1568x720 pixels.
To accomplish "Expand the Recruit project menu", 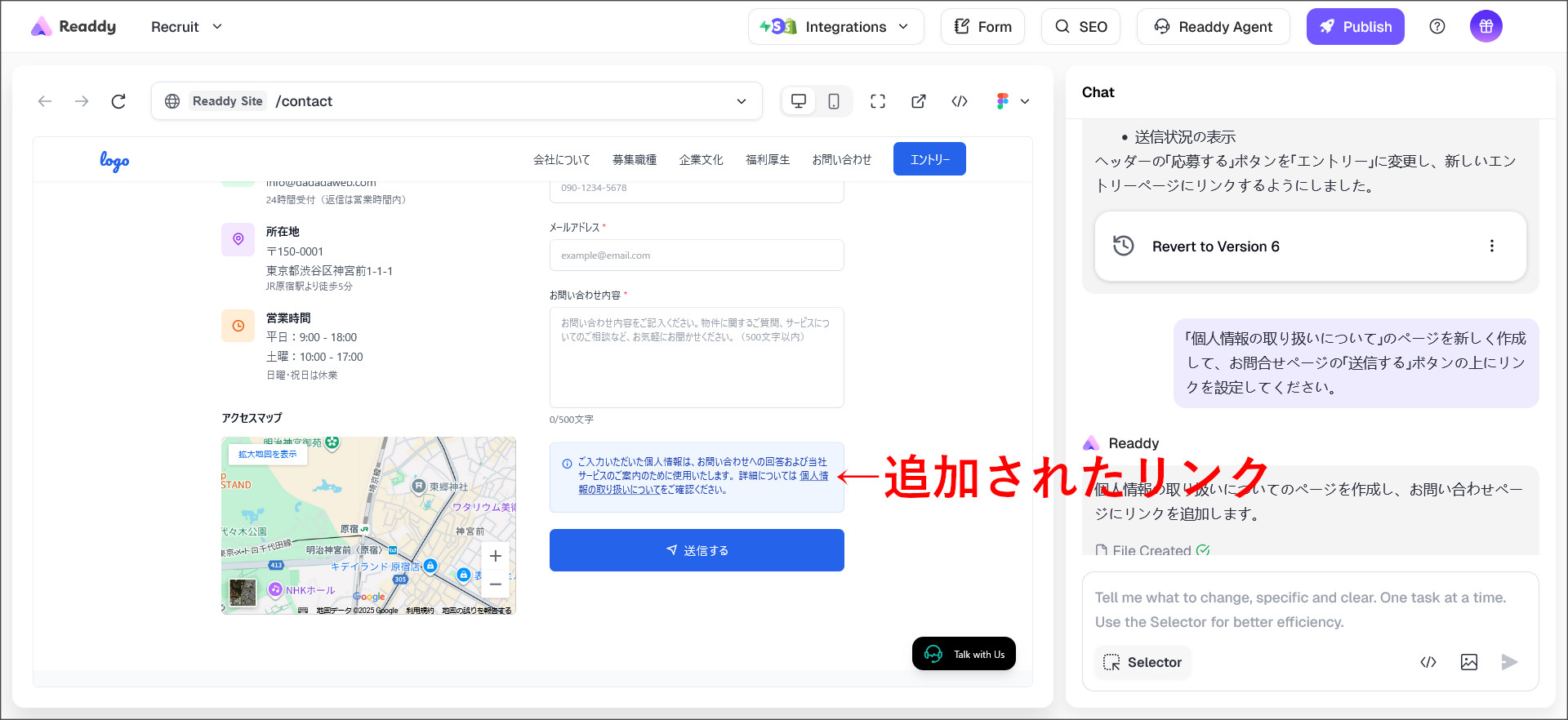I will click(186, 27).
